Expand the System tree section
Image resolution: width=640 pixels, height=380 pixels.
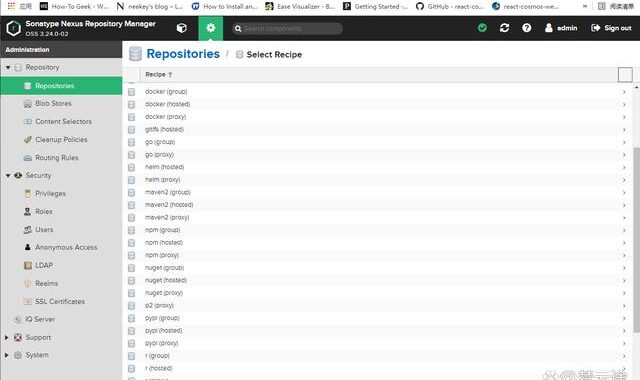tap(7, 355)
